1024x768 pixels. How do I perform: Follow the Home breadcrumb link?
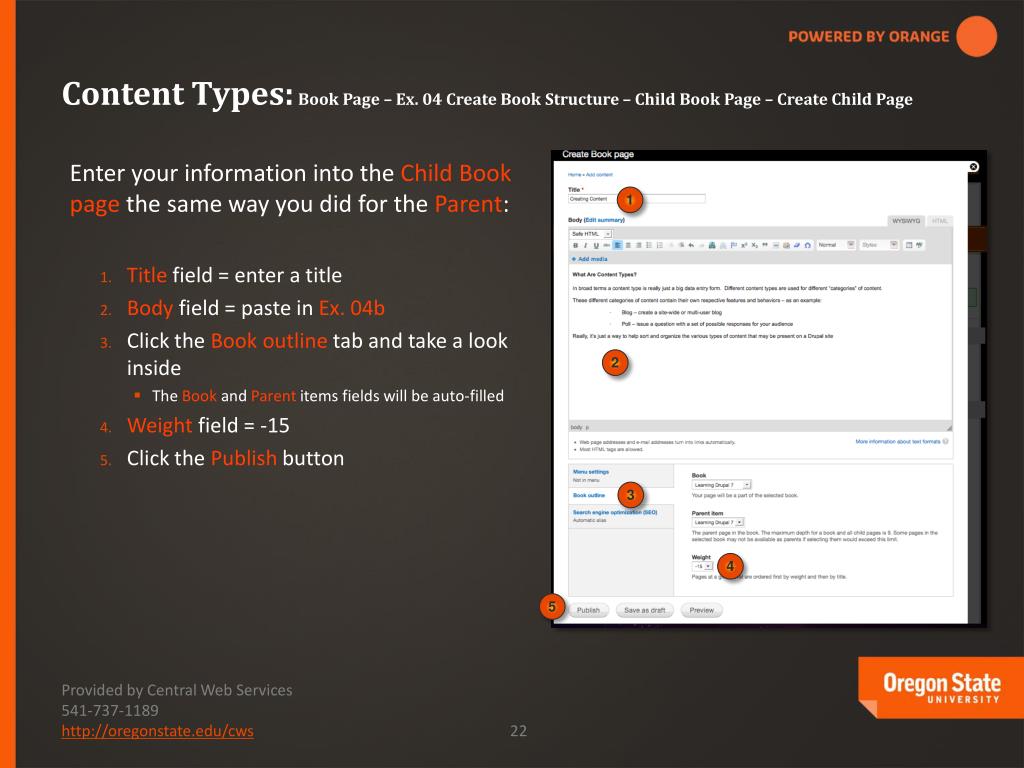tap(574, 175)
